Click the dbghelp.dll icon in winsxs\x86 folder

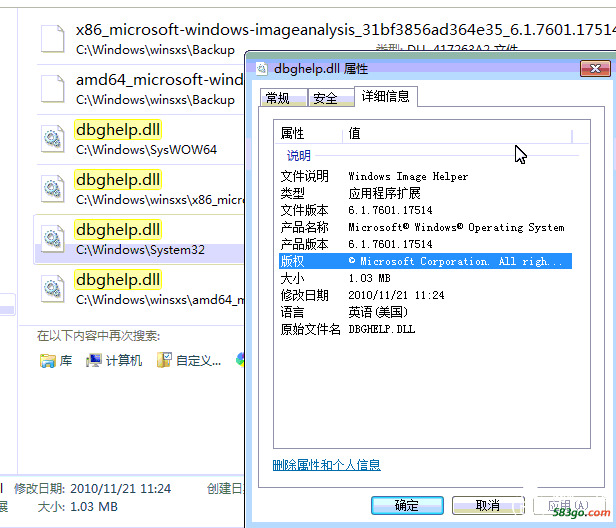tap(52, 189)
